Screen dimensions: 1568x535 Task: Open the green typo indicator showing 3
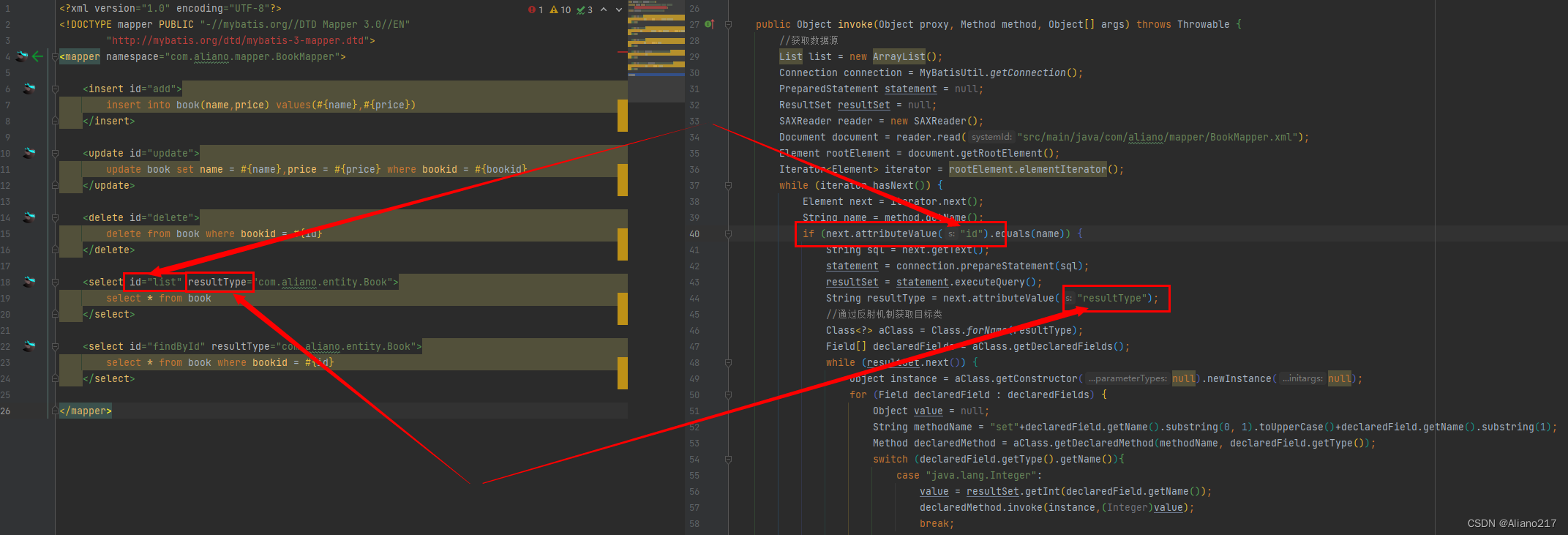[x=585, y=10]
